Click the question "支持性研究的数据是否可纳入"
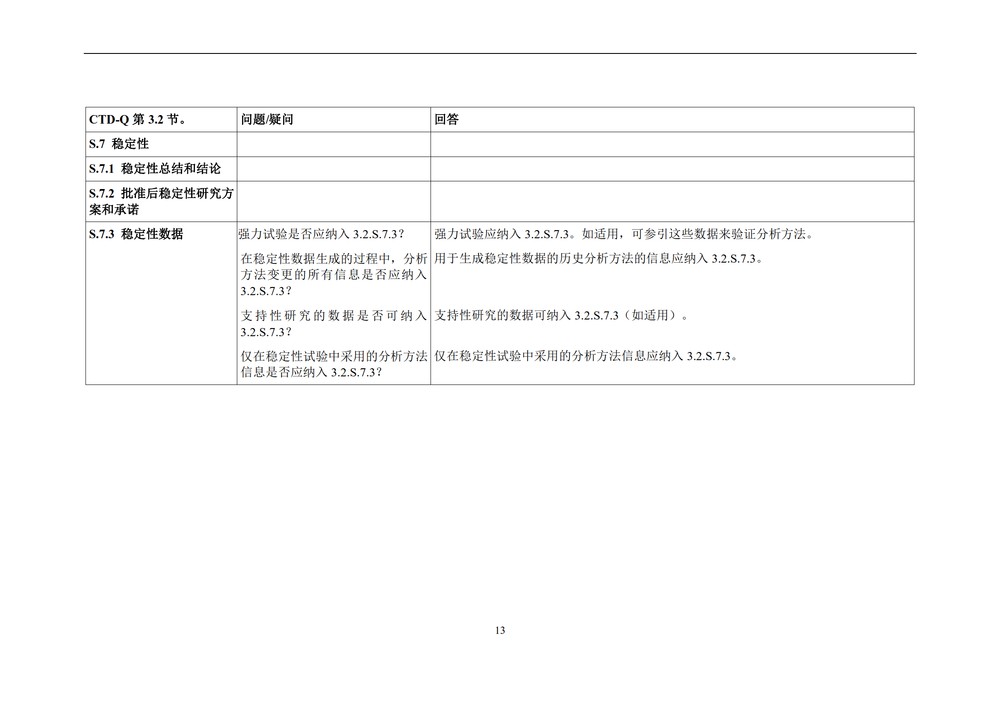Screen dimensions: 1000x707 point(334,324)
